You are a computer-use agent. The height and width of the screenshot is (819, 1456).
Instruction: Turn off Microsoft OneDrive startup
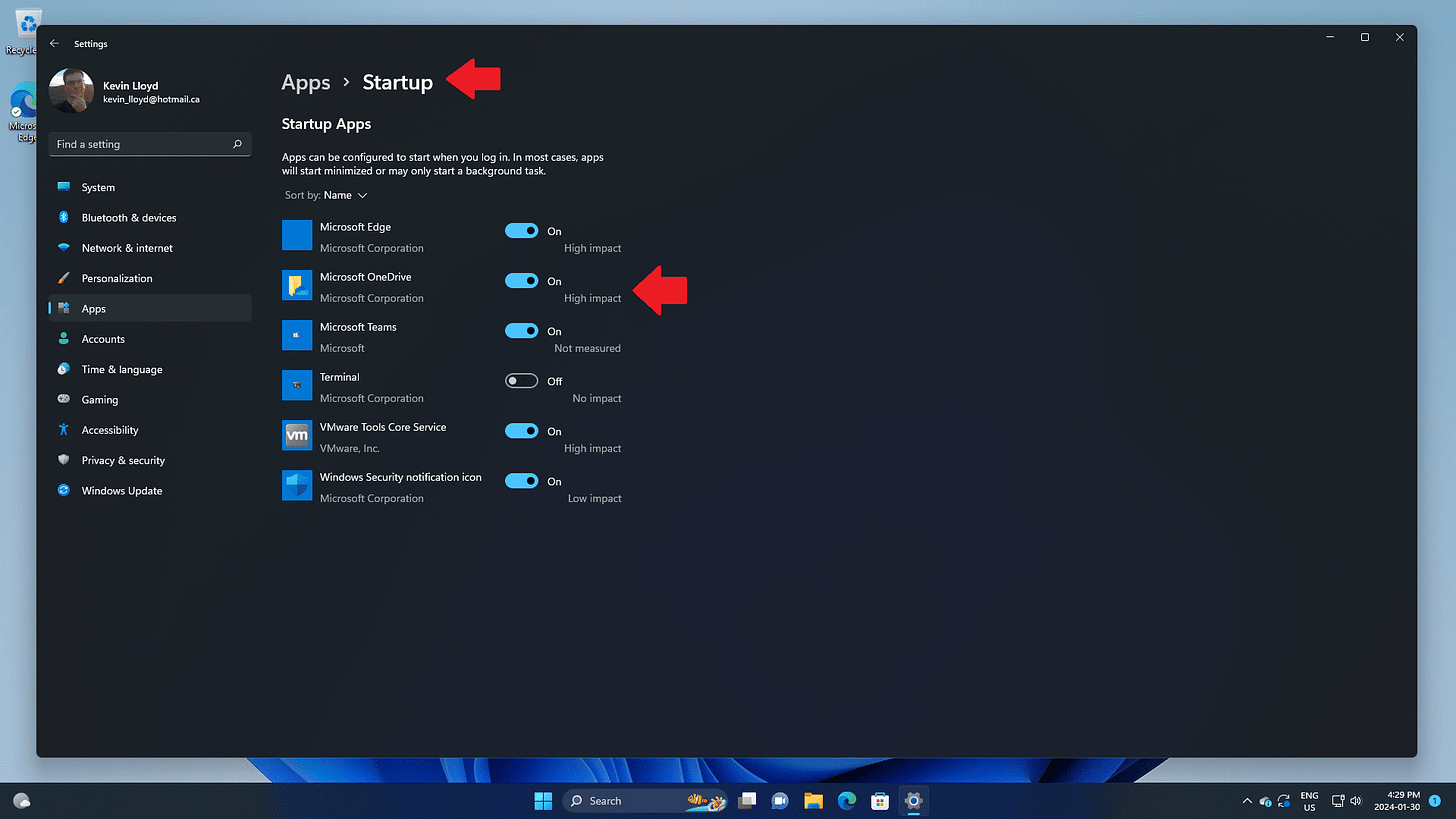pos(521,280)
